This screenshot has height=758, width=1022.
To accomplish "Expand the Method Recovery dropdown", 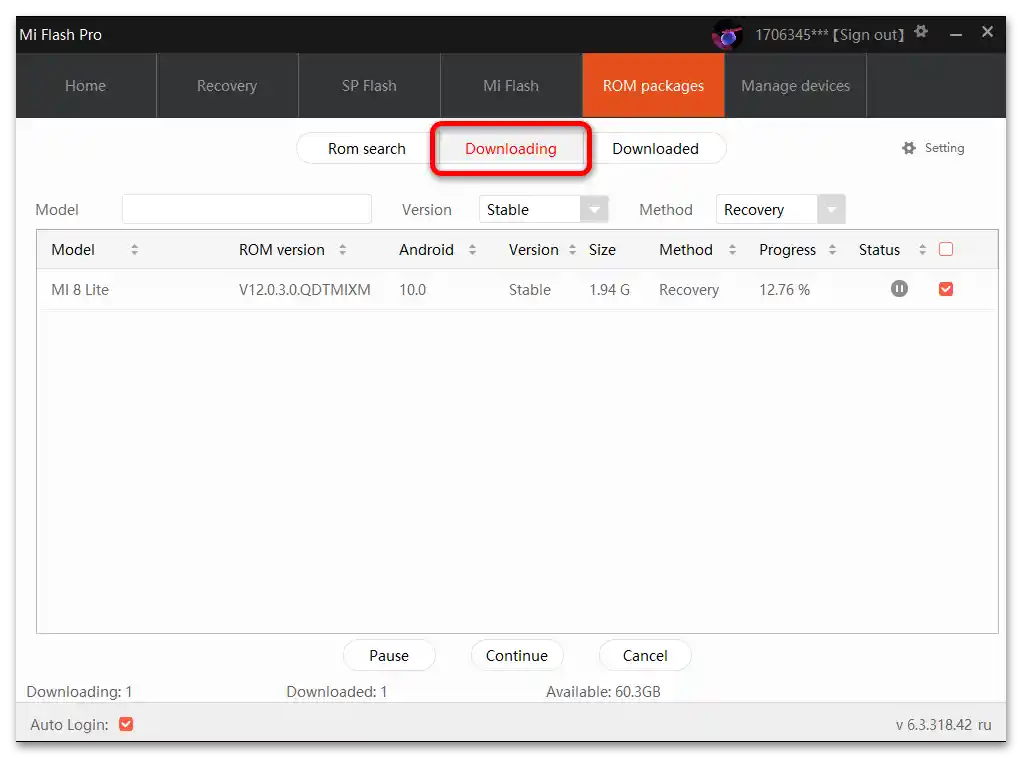I will click(831, 210).
